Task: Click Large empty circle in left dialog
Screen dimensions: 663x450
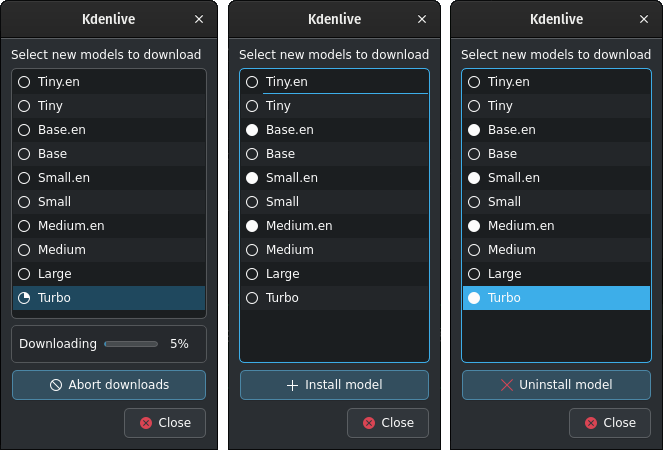Action: [x=24, y=274]
